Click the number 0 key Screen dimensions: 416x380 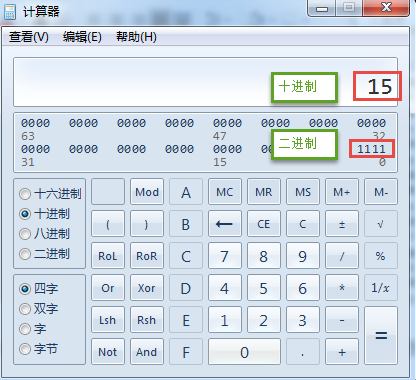tap(244, 352)
